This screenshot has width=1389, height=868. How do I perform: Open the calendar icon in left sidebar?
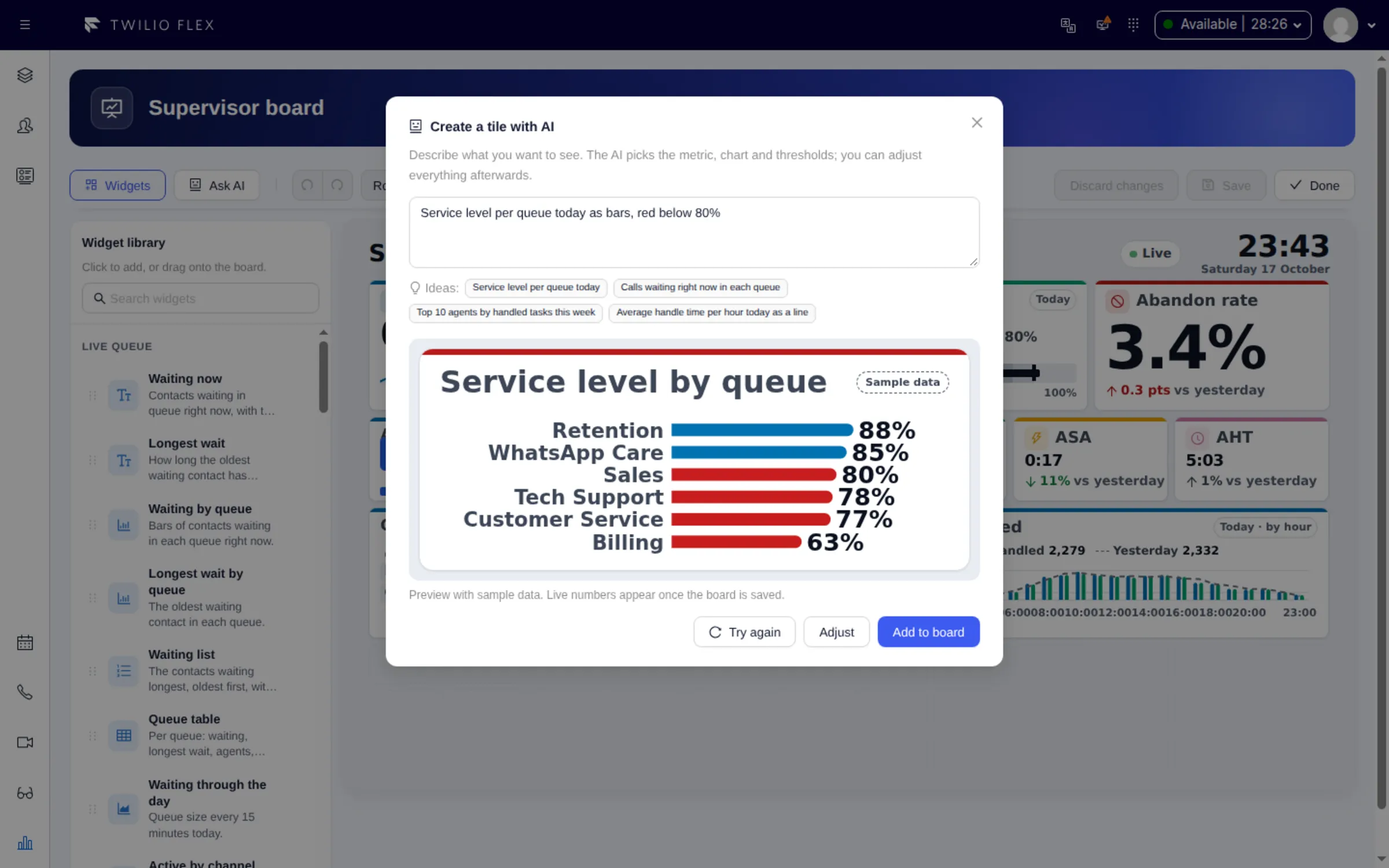(25, 642)
